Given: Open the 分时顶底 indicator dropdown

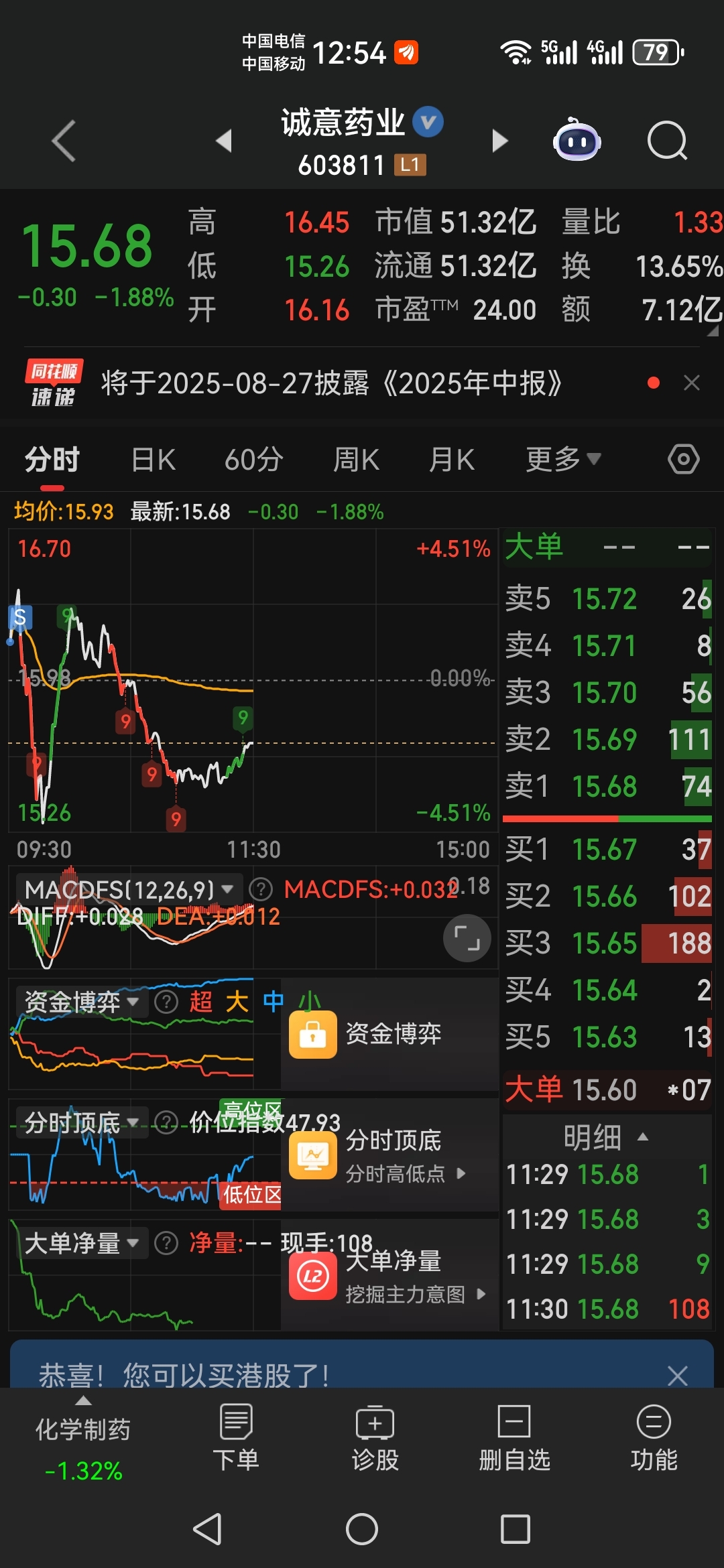Looking at the screenshot, I should point(82,1122).
